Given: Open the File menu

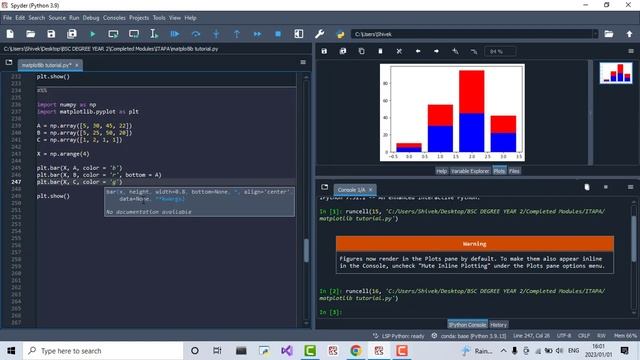Looking at the screenshot, I should [7, 18].
